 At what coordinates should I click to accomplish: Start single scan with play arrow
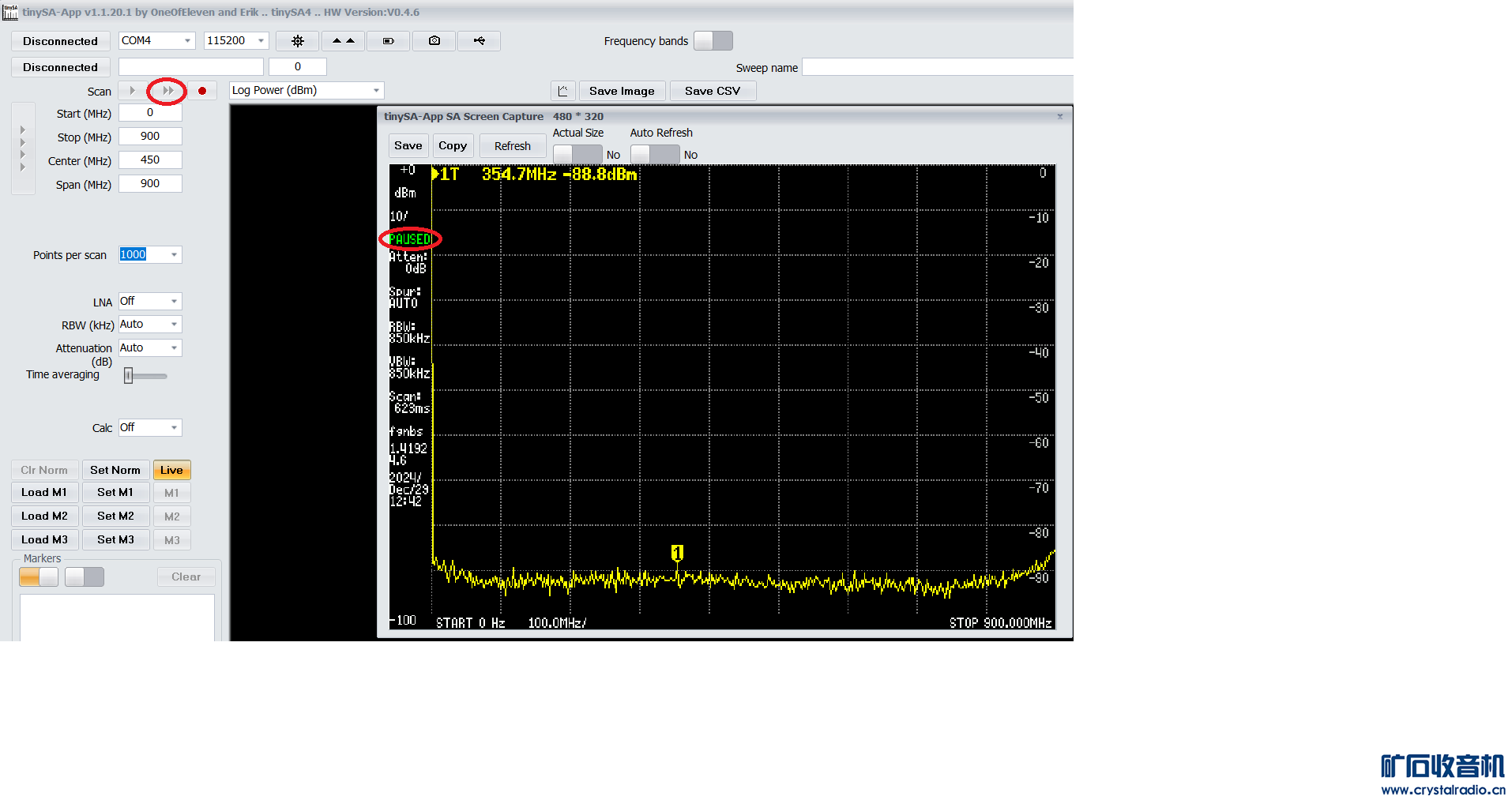[132, 91]
